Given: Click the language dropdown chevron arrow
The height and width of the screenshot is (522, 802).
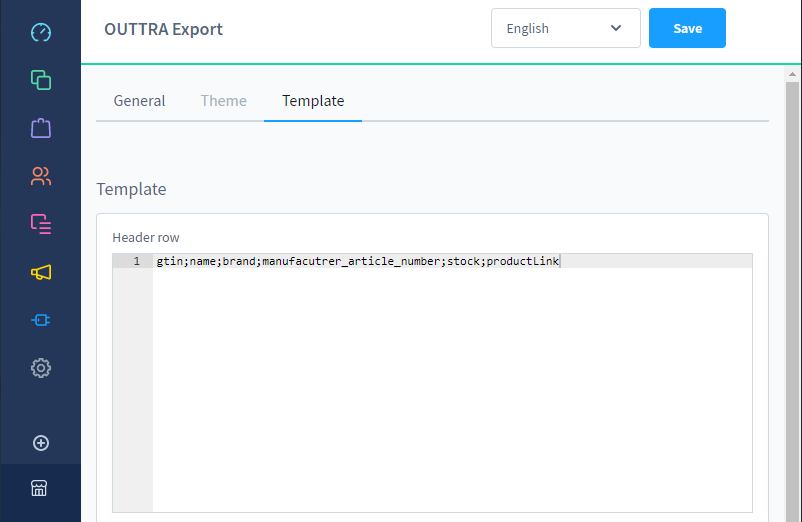Looking at the screenshot, I should tap(616, 28).
